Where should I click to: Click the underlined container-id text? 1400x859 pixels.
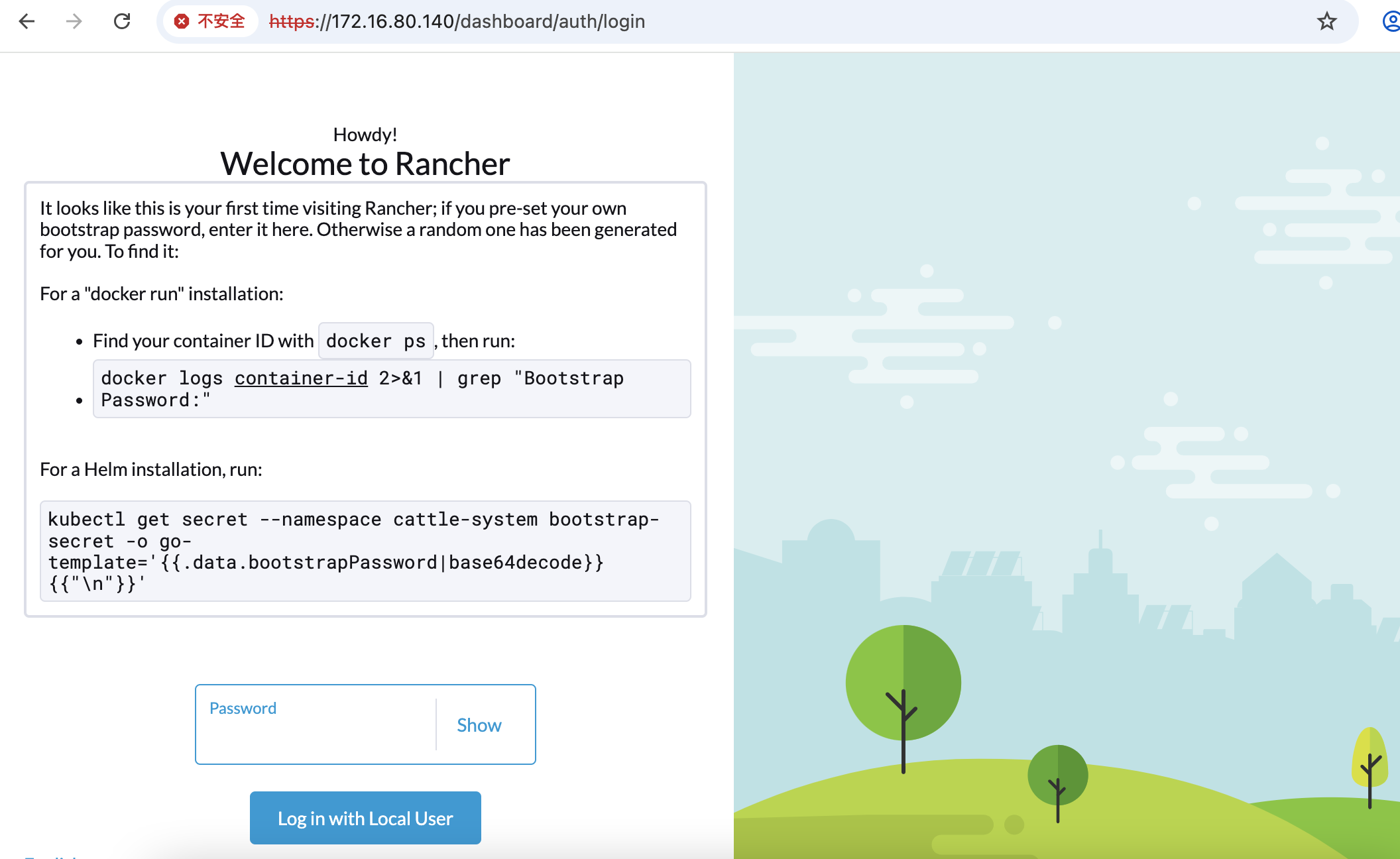click(301, 378)
